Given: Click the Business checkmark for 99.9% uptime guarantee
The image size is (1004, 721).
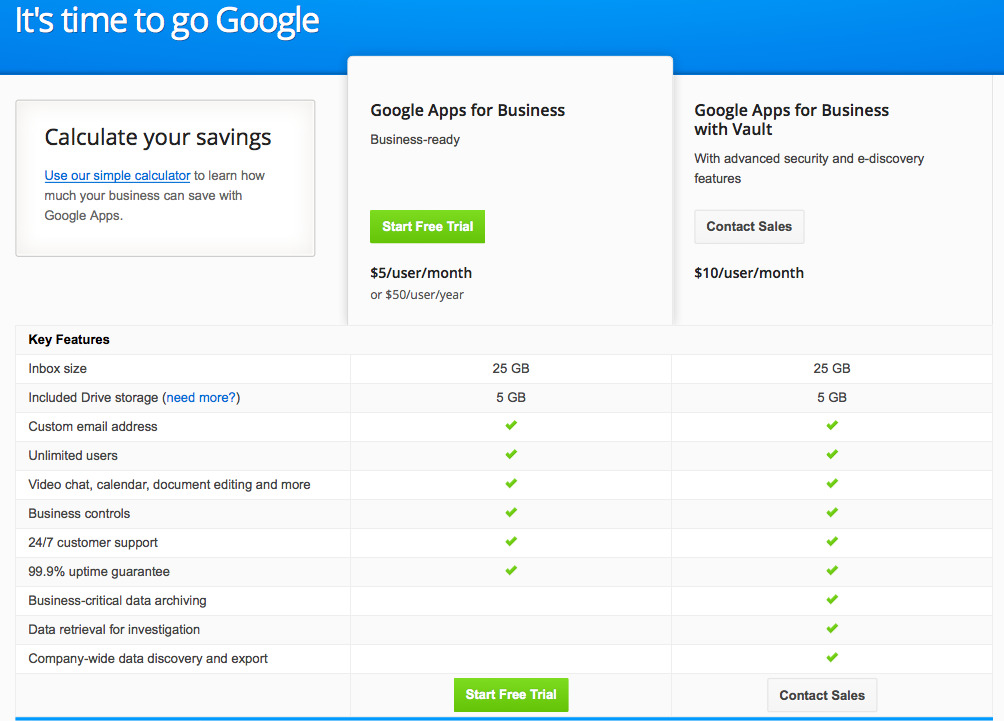Looking at the screenshot, I should pos(511,571).
